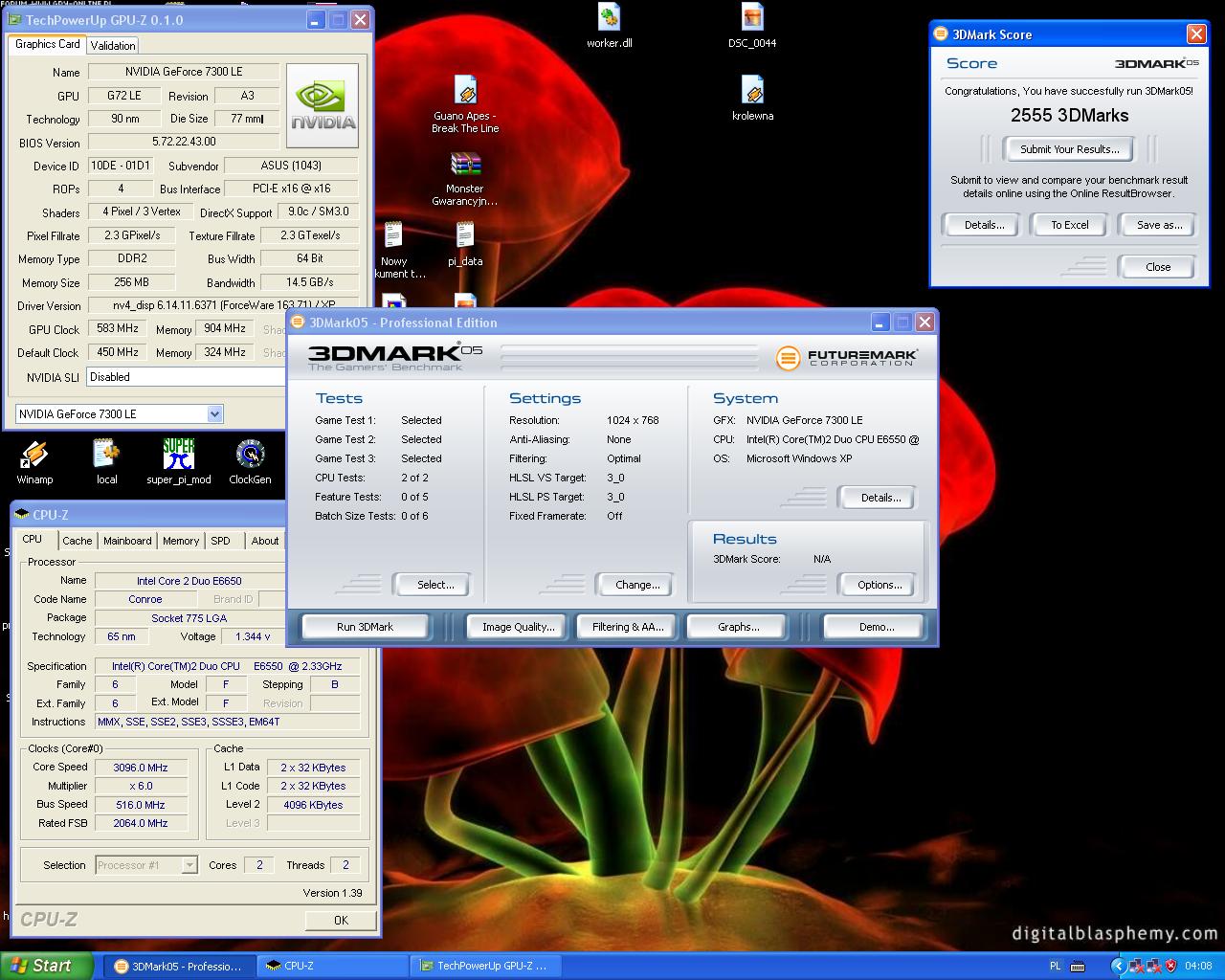Click the taskbar clock showing 04:08

pyautogui.click(x=1197, y=966)
